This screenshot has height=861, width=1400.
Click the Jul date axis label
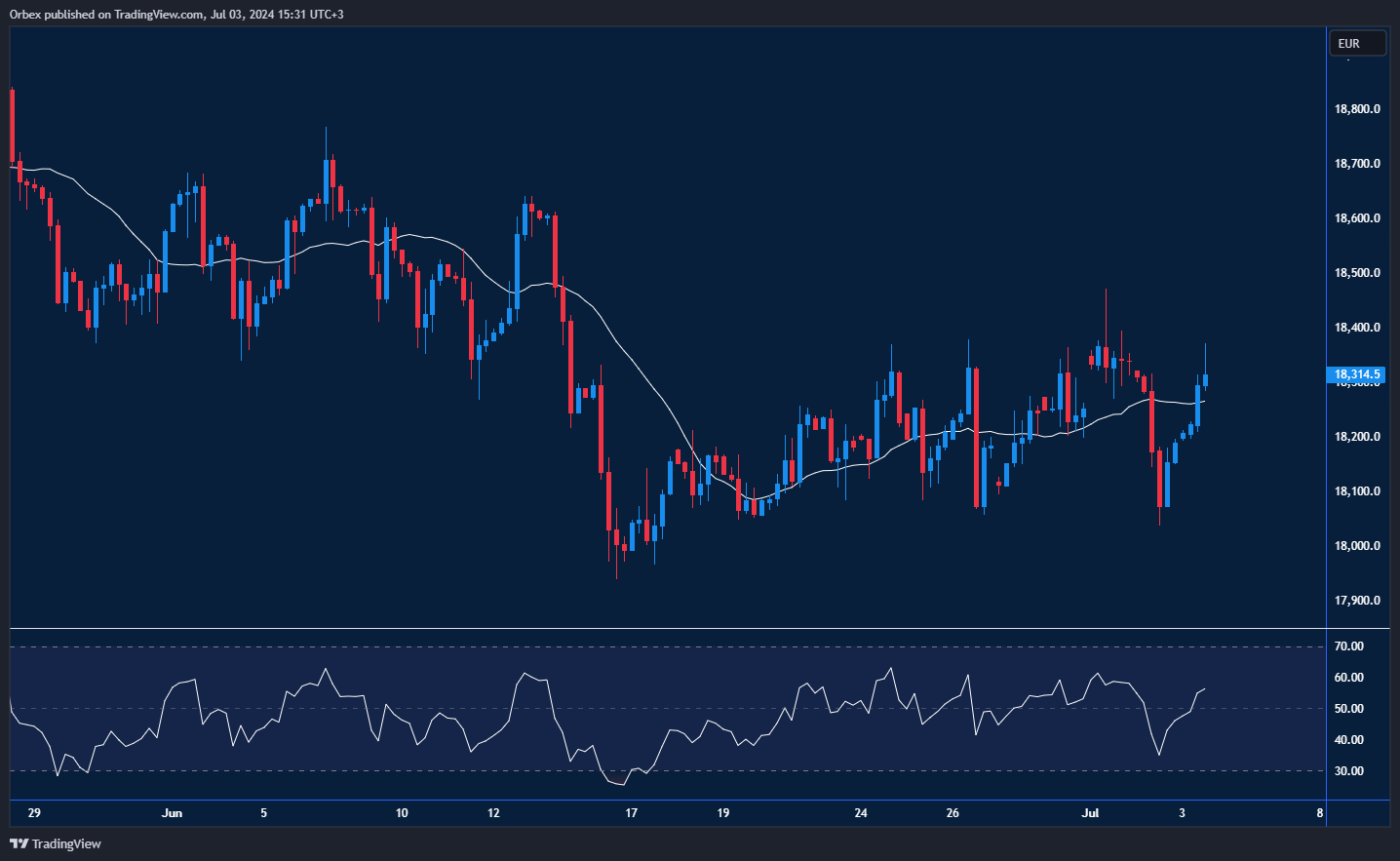[1090, 813]
